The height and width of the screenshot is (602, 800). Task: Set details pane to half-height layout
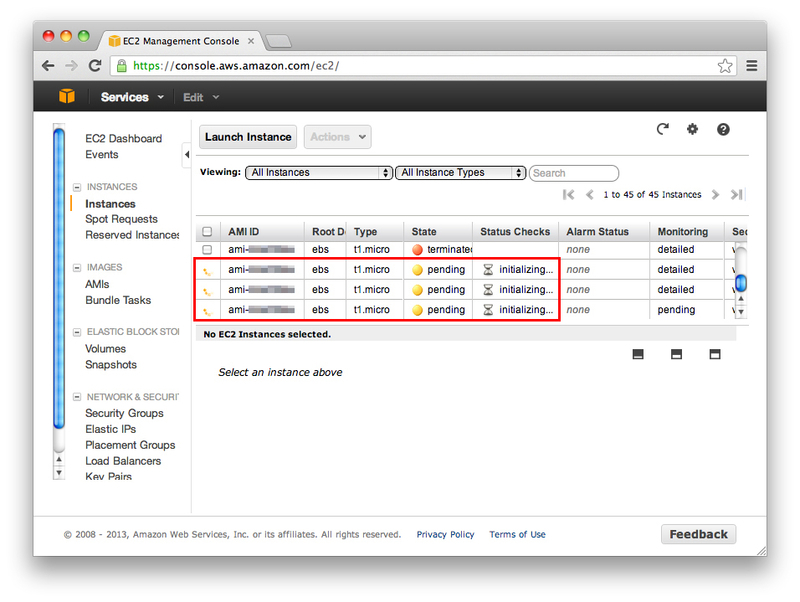tap(677, 354)
